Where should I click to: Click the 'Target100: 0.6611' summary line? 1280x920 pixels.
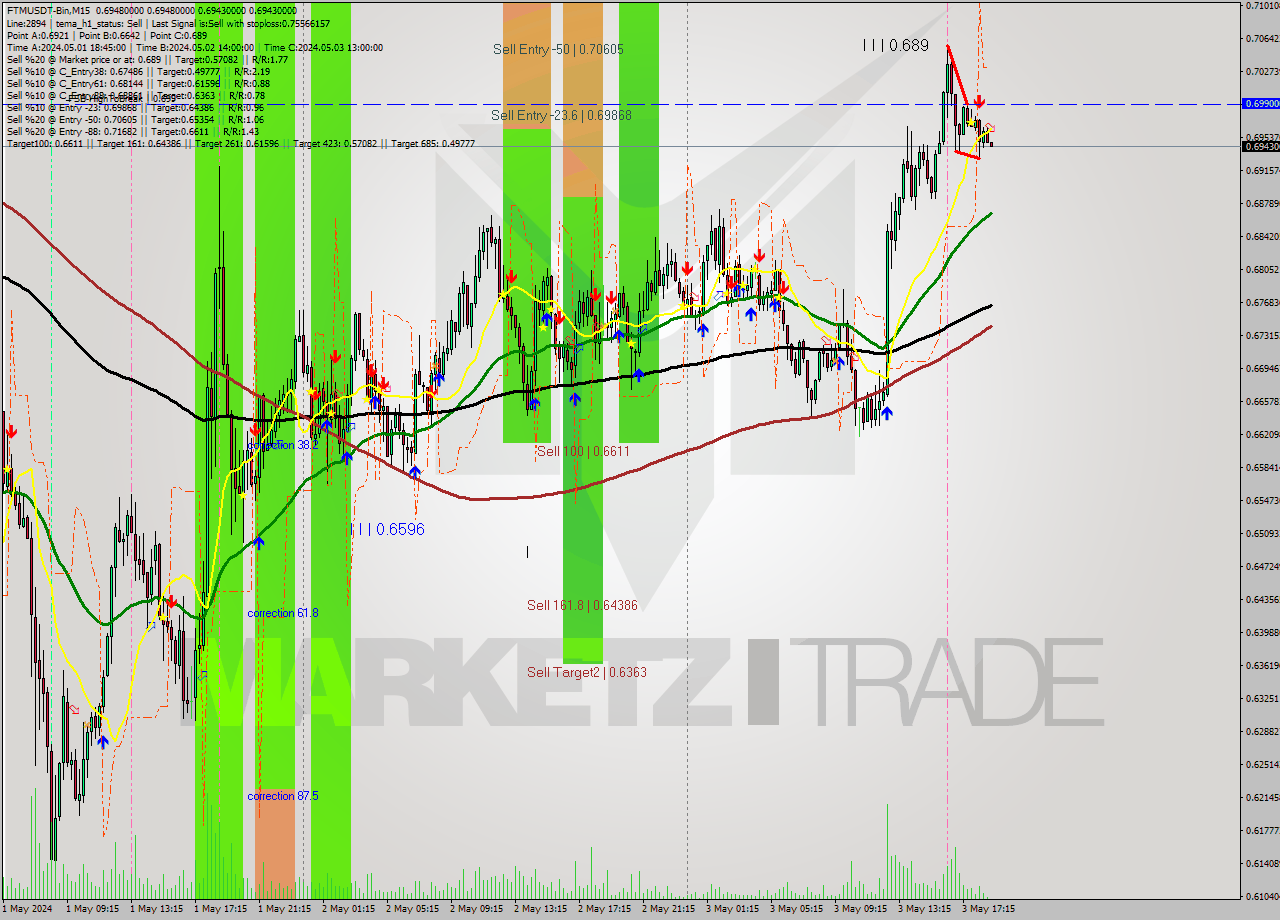(240, 144)
